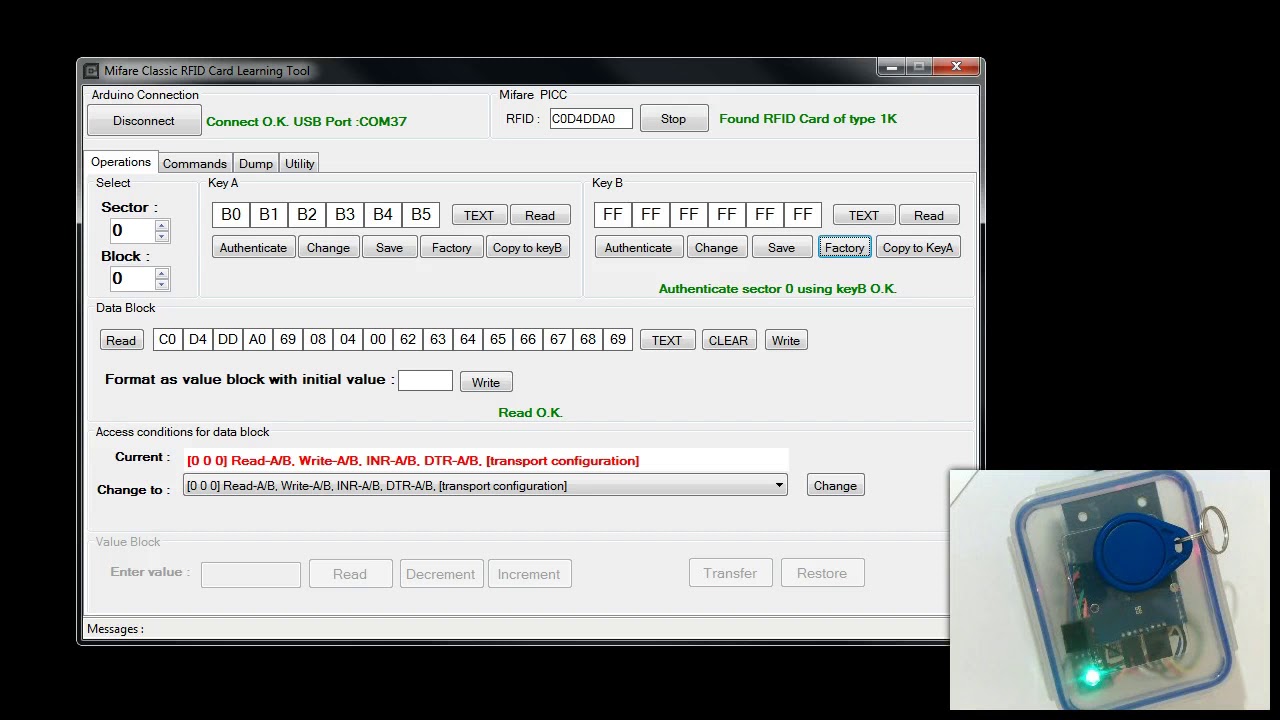The height and width of the screenshot is (720, 1280).
Task: Read the data block
Action: pyautogui.click(x=121, y=341)
